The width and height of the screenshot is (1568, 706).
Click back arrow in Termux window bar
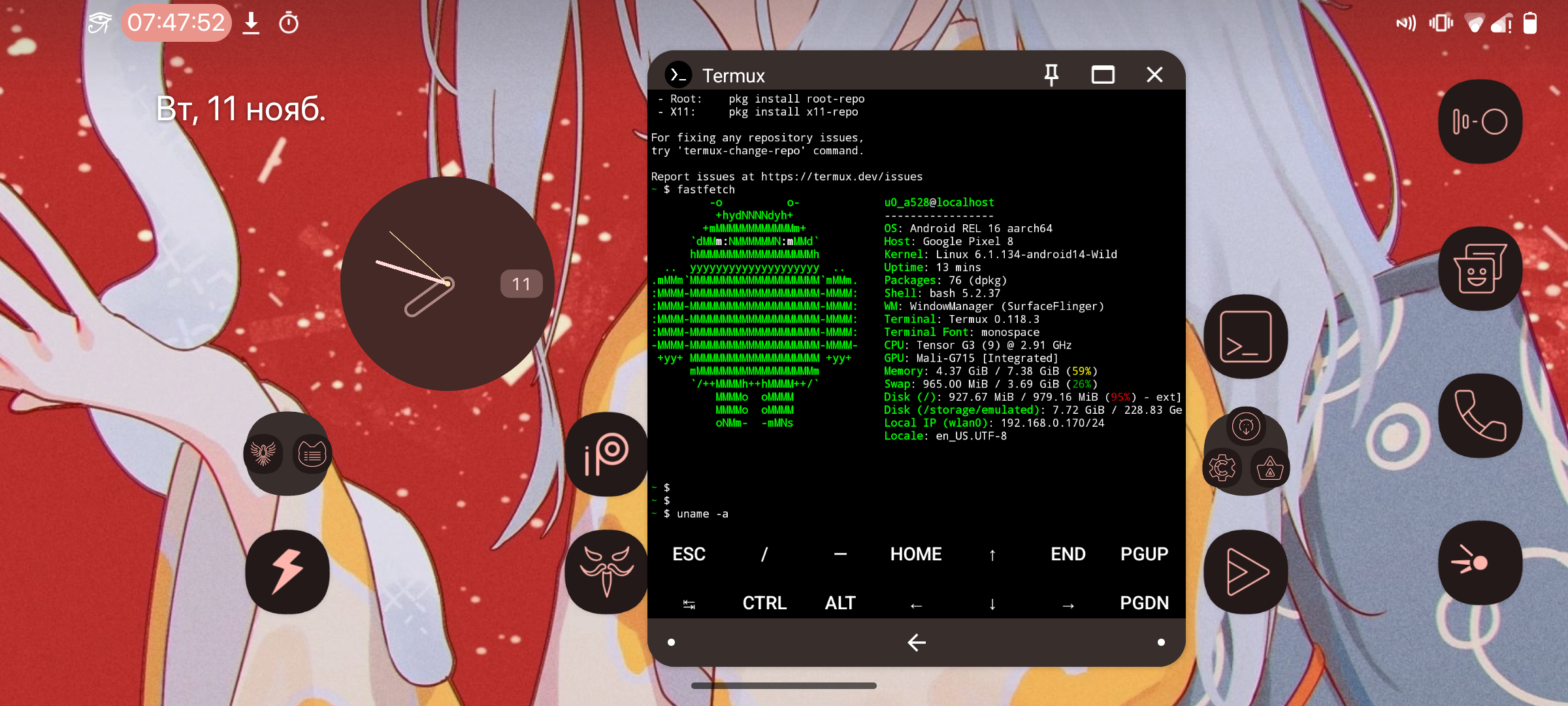[x=916, y=643]
